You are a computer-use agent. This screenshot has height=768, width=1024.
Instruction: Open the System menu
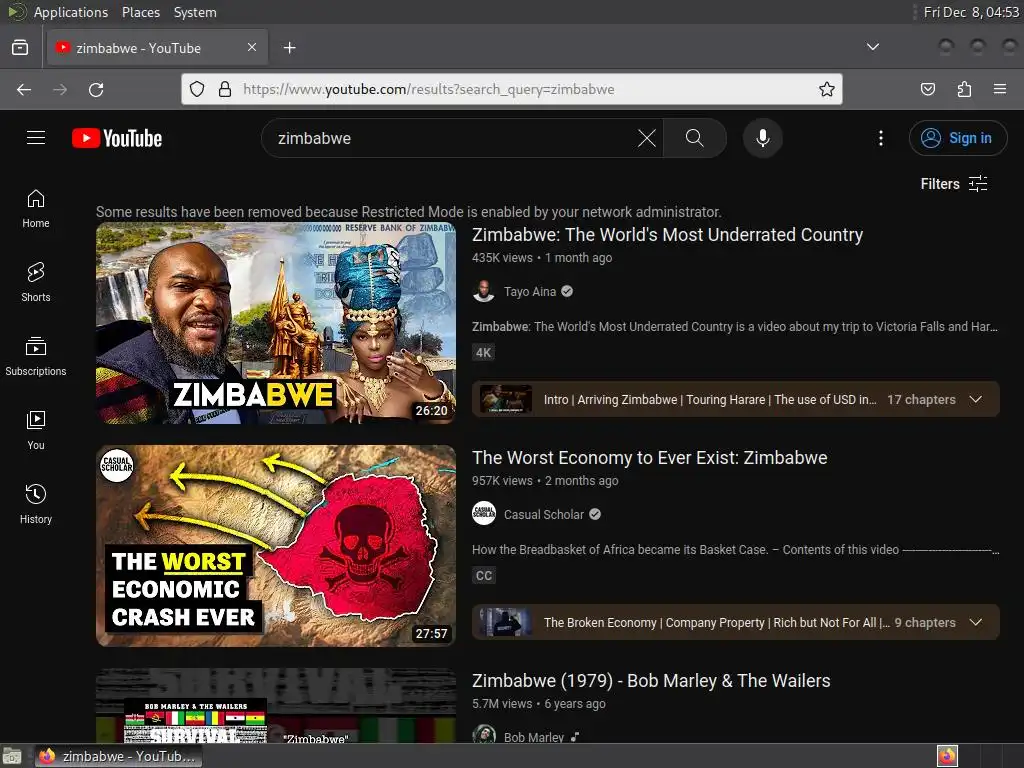[195, 12]
